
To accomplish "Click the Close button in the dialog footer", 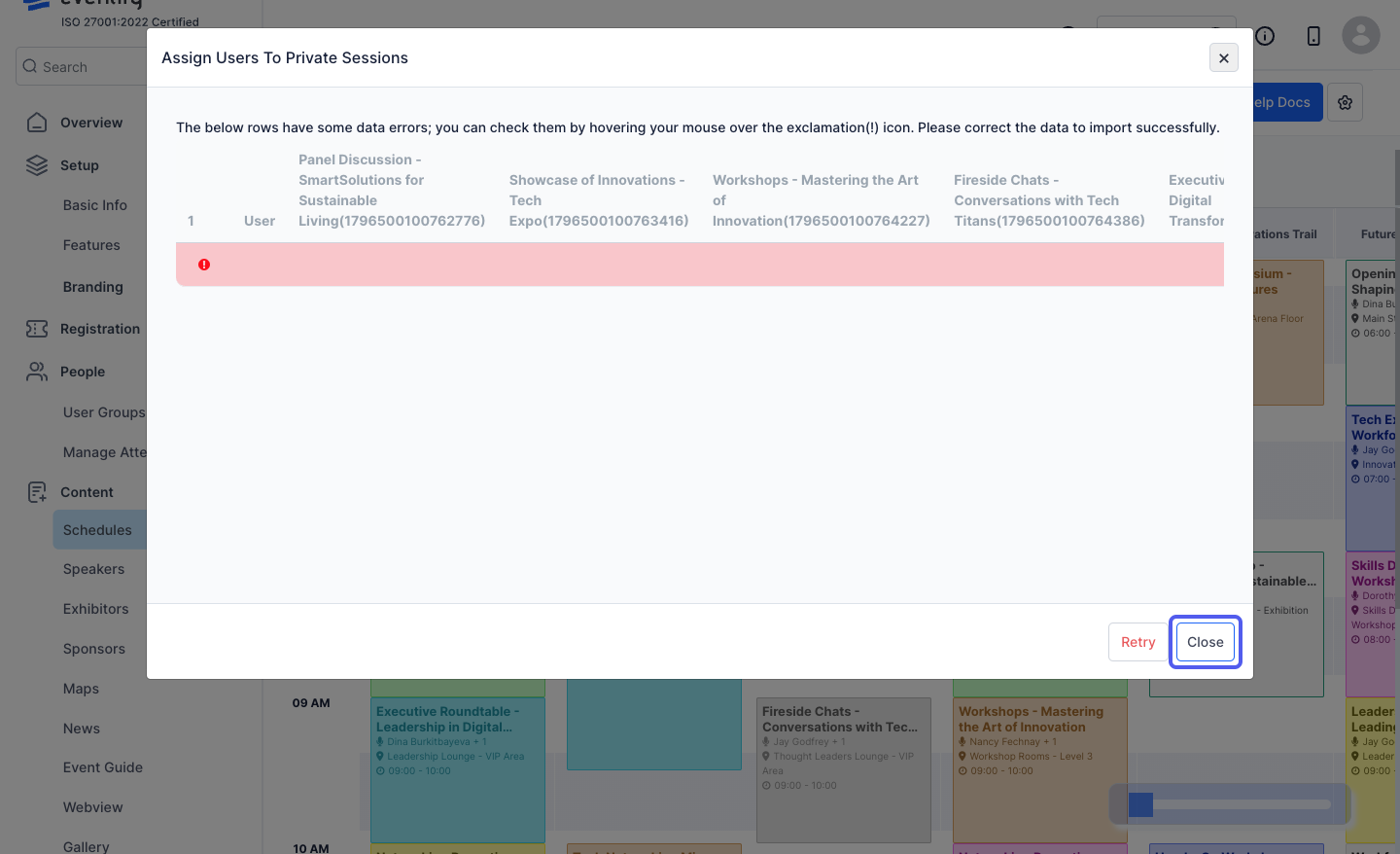I will click(1205, 642).
